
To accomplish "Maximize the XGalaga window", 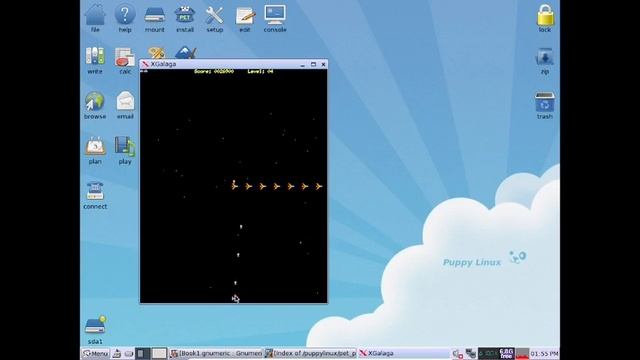I will (313, 64).
